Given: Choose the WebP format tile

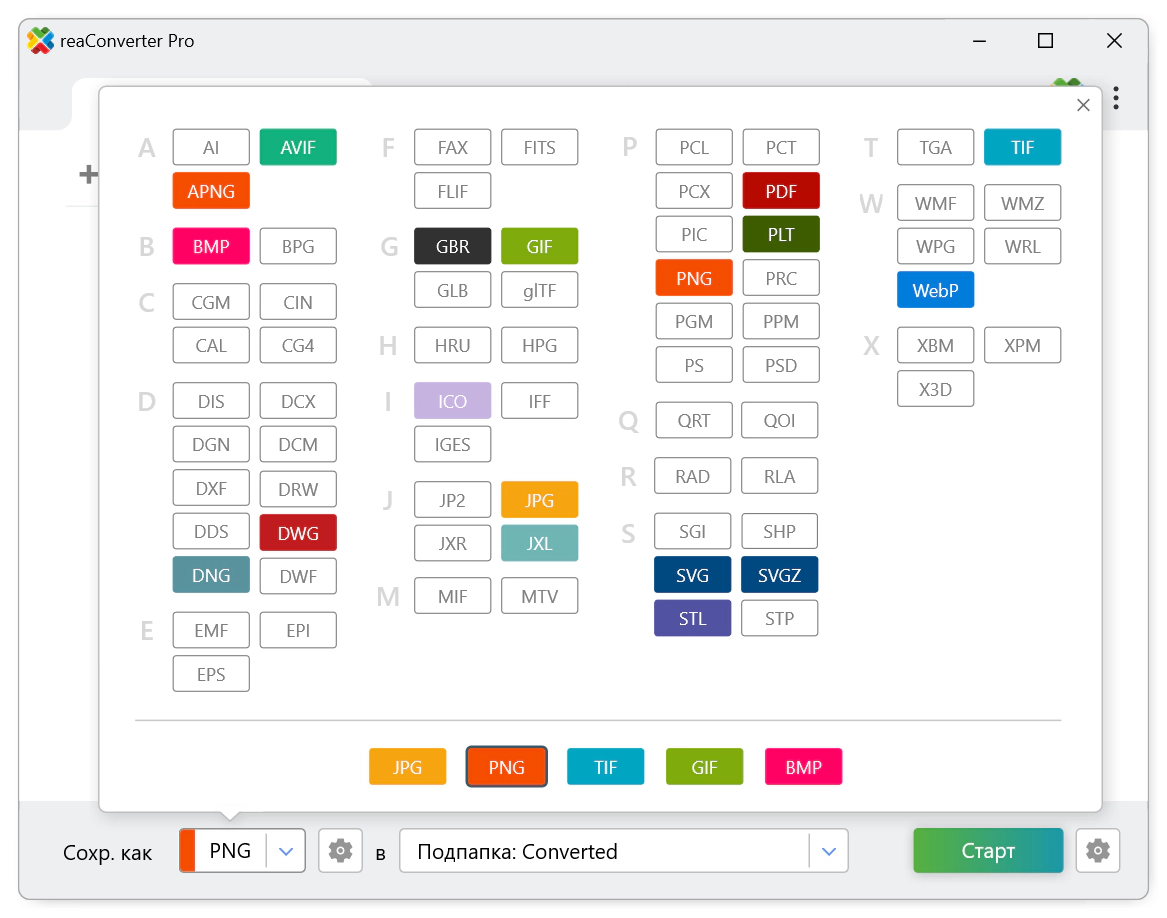Looking at the screenshot, I should coord(935,290).
